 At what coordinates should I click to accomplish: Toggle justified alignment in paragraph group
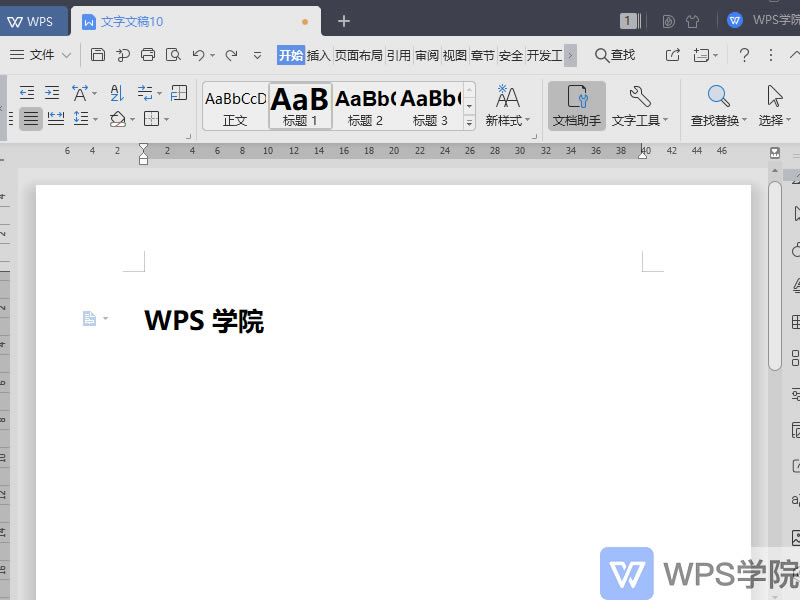point(30,118)
